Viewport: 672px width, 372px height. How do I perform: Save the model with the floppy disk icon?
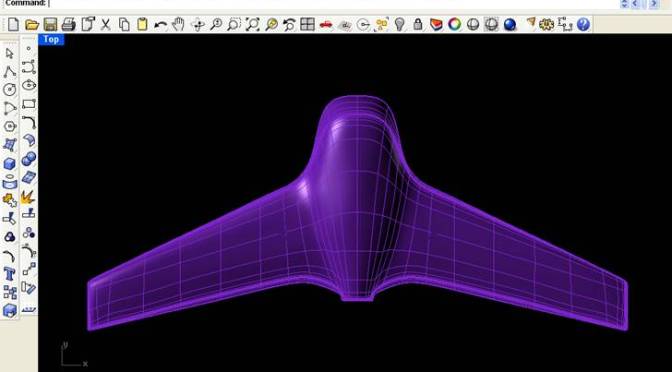pos(50,24)
